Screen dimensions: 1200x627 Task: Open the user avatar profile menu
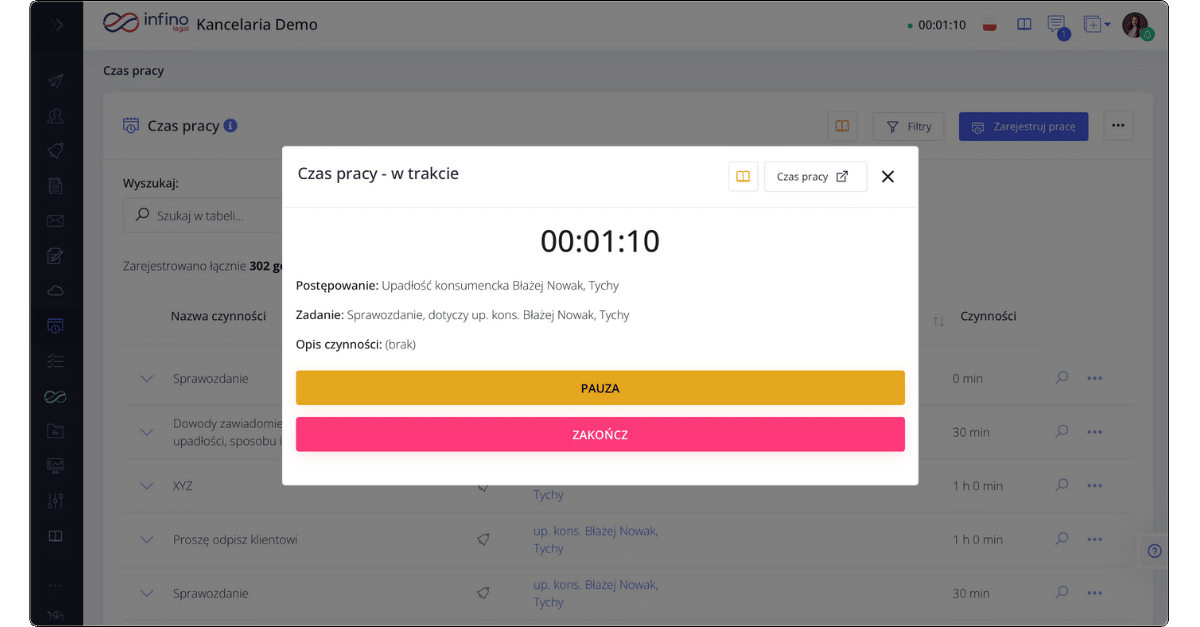[x=1135, y=25]
